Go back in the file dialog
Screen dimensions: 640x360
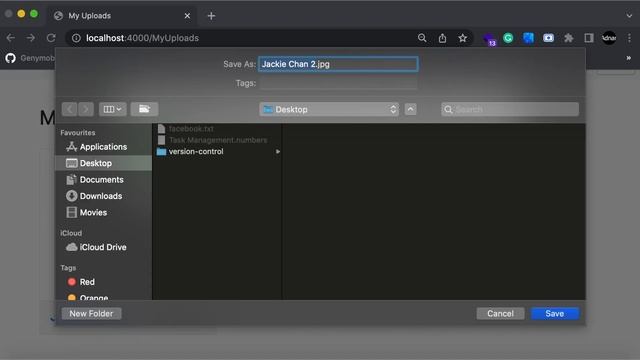(70, 109)
